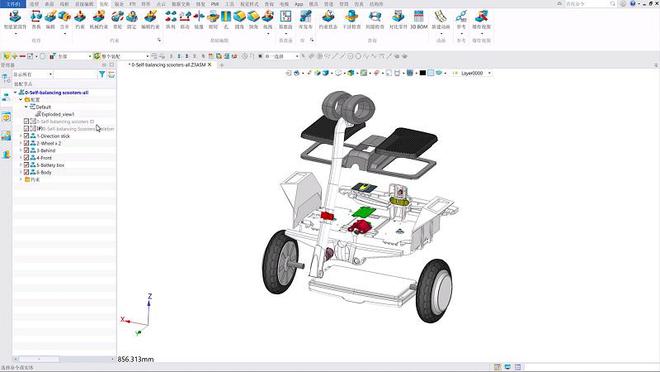Expand the 6-Body tree node
Screen dimensions: 660x372
click(x=21, y=172)
